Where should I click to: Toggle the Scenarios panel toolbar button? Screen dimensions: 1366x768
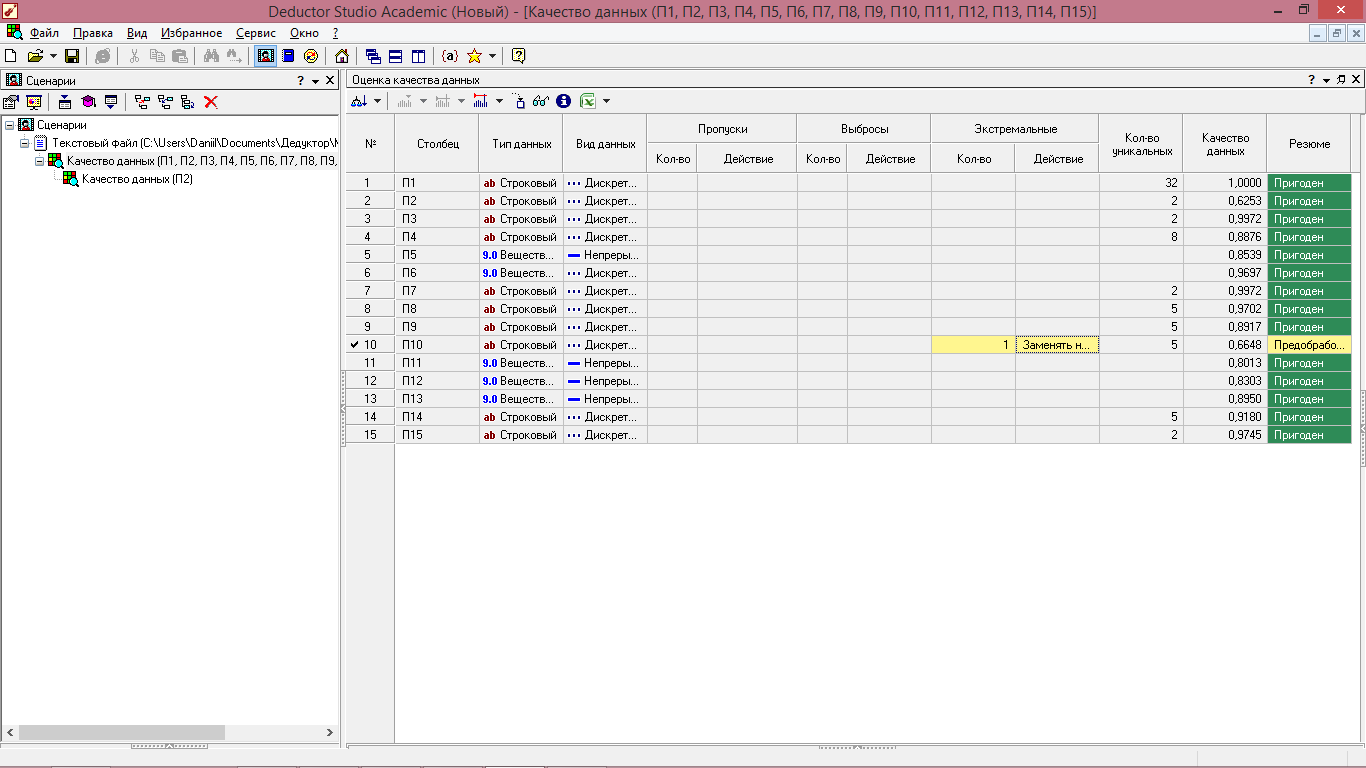[266, 56]
